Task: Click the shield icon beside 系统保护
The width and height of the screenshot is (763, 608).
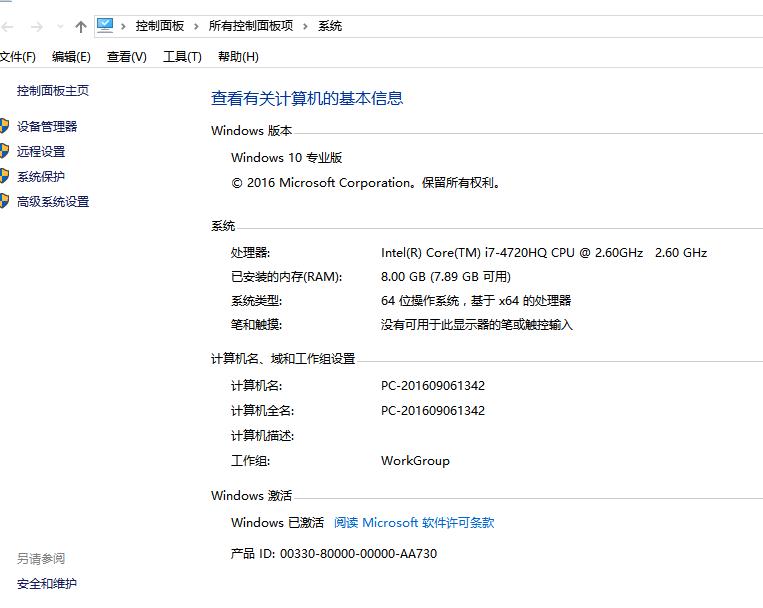Action: point(4,176)
